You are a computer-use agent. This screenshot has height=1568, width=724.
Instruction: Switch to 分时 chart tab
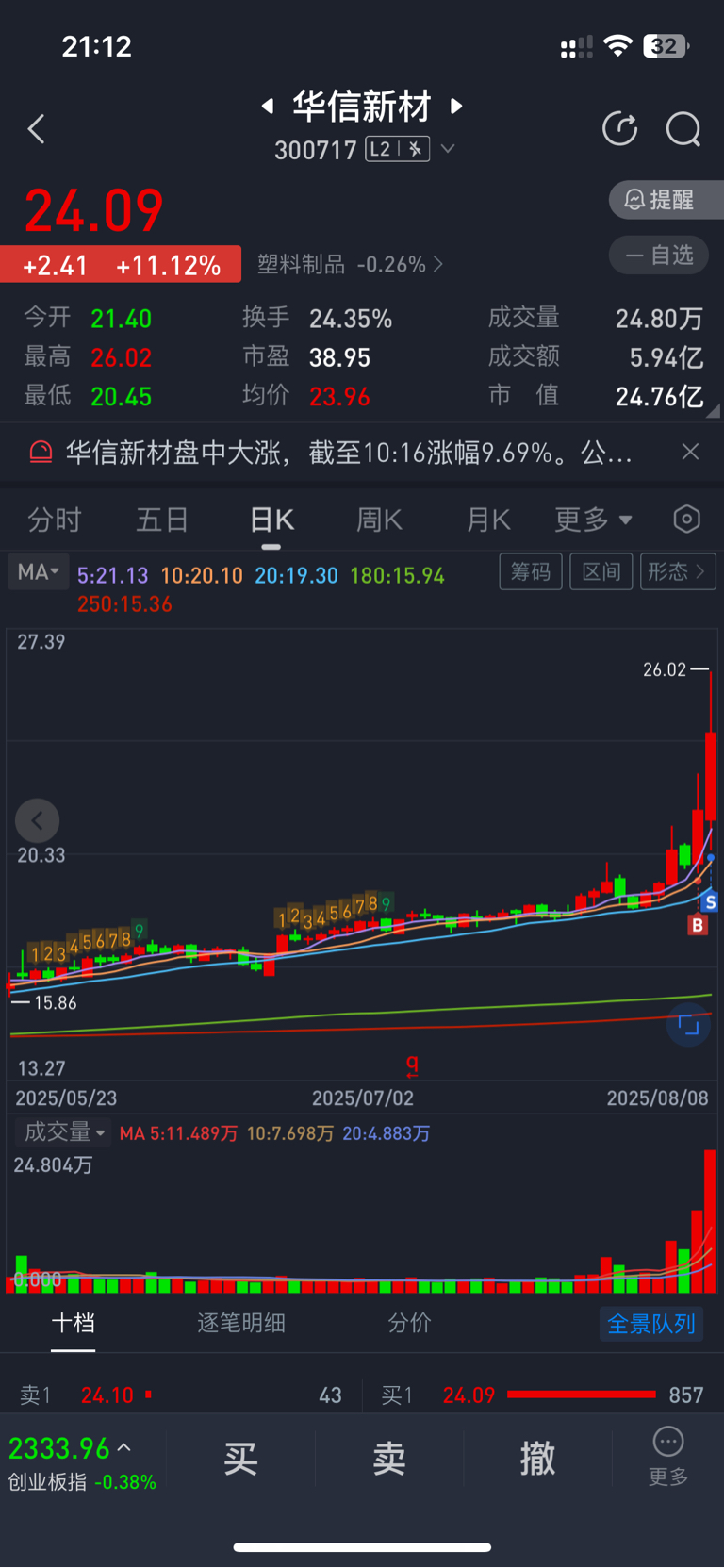click(54, 520)
